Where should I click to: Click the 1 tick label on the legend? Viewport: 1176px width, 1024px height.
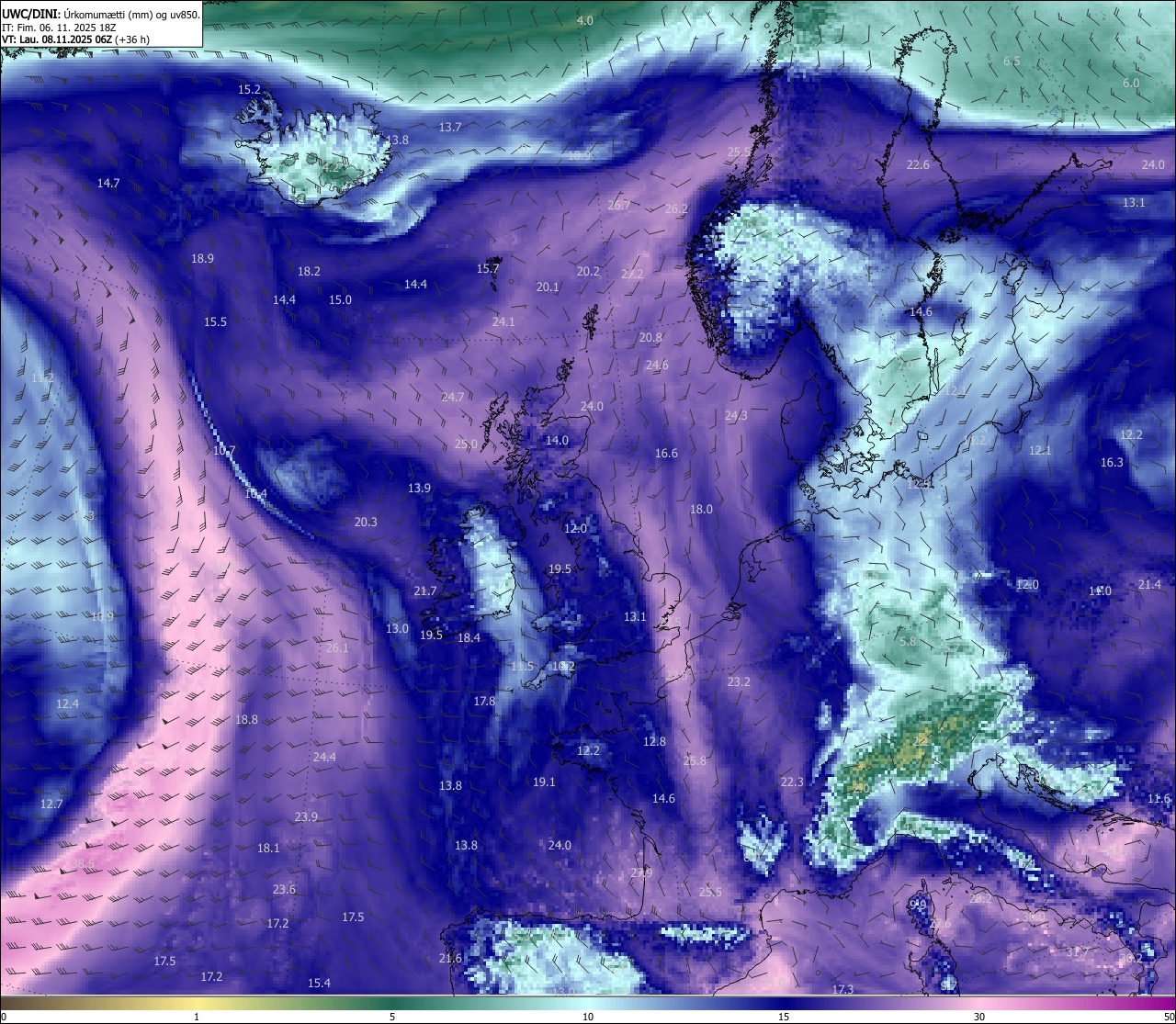[x=197, y=1017]
